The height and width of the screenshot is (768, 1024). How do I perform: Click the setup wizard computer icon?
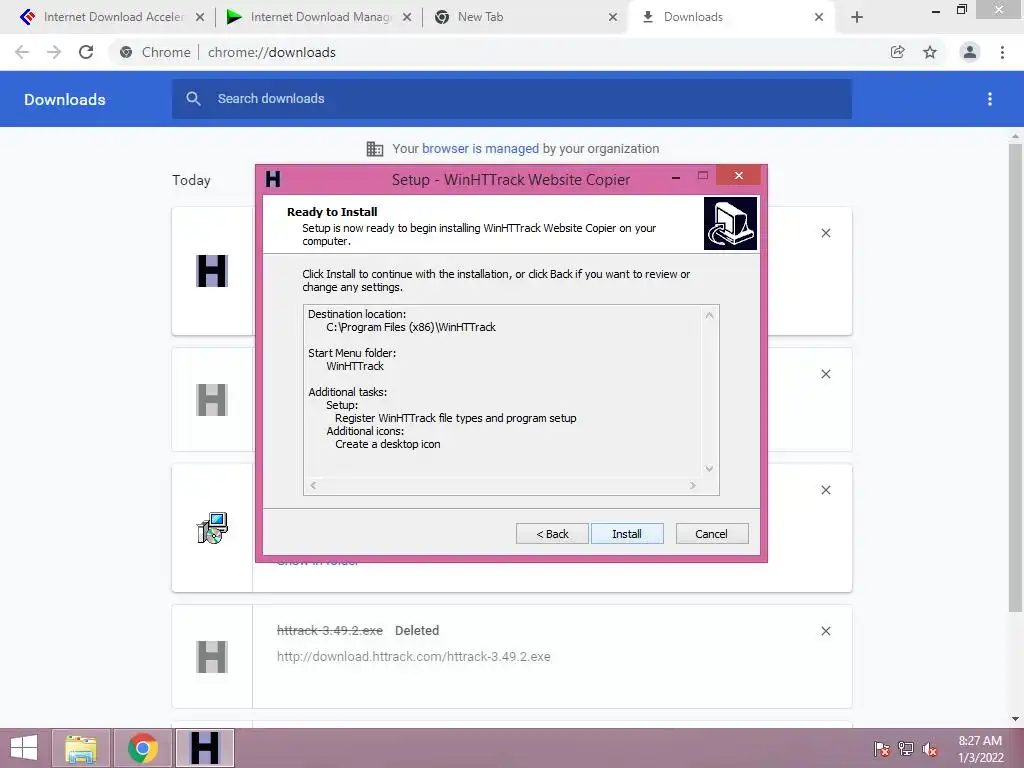(x=730, y=223)
